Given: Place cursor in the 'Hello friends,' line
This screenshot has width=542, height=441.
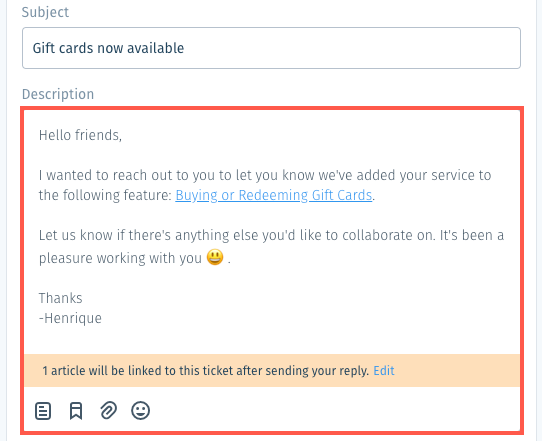Looking at the screenshot, I should click(80, 135).
